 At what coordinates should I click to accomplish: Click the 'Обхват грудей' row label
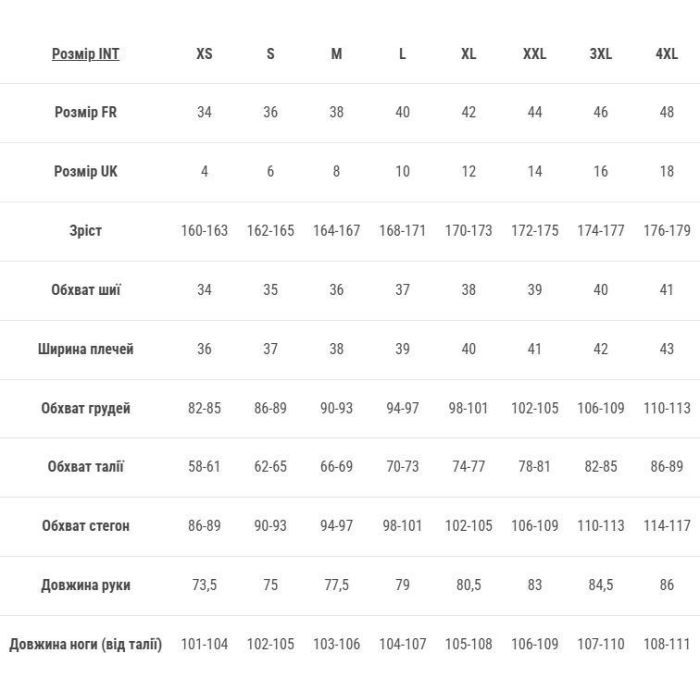point(85,408)
